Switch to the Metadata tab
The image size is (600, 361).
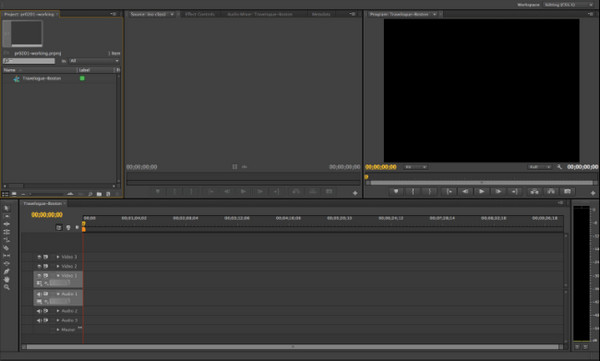[x=321, y=14]
